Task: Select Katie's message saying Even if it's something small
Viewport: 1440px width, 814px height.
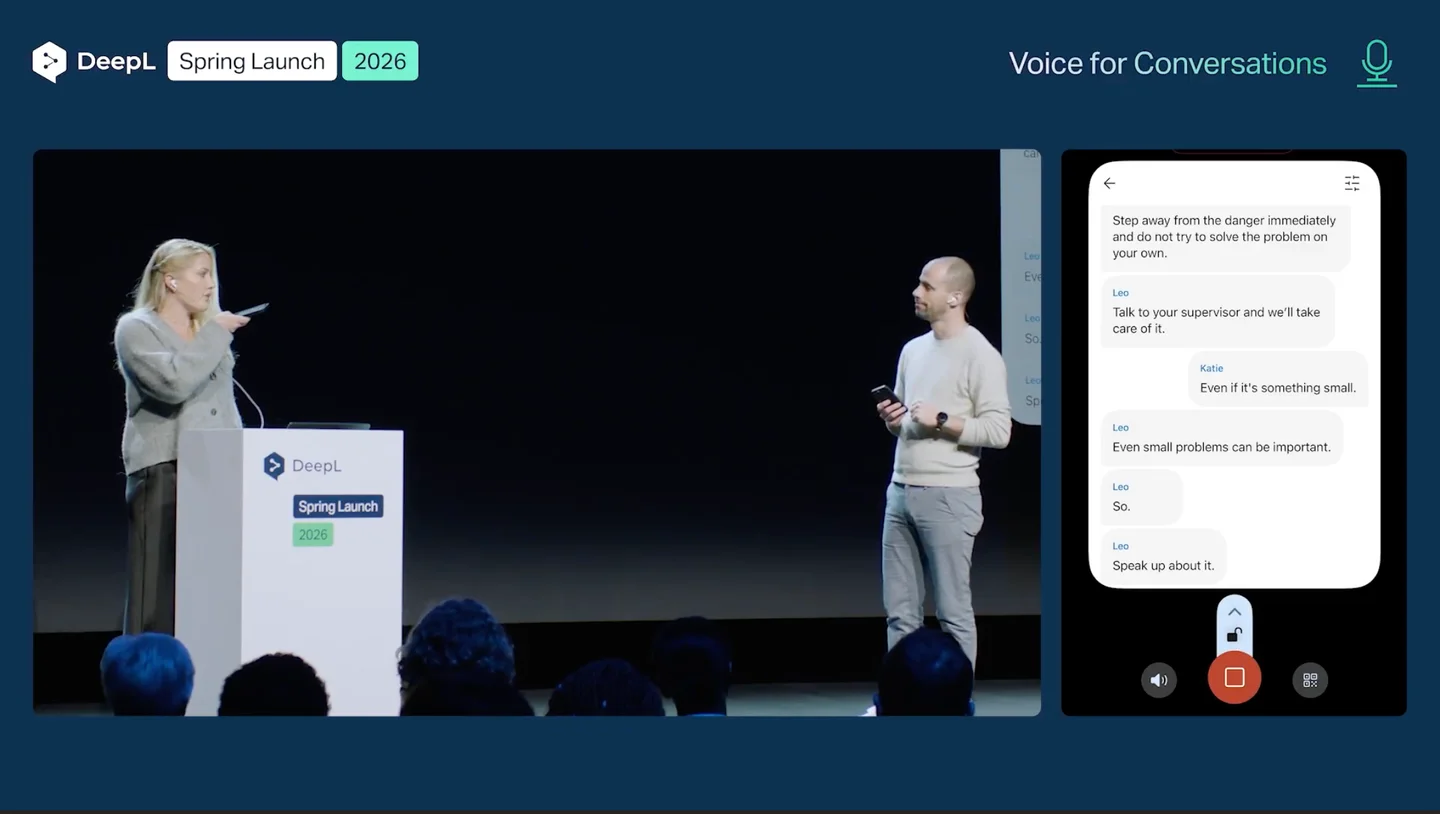Action: click(x=1277, y=378)
